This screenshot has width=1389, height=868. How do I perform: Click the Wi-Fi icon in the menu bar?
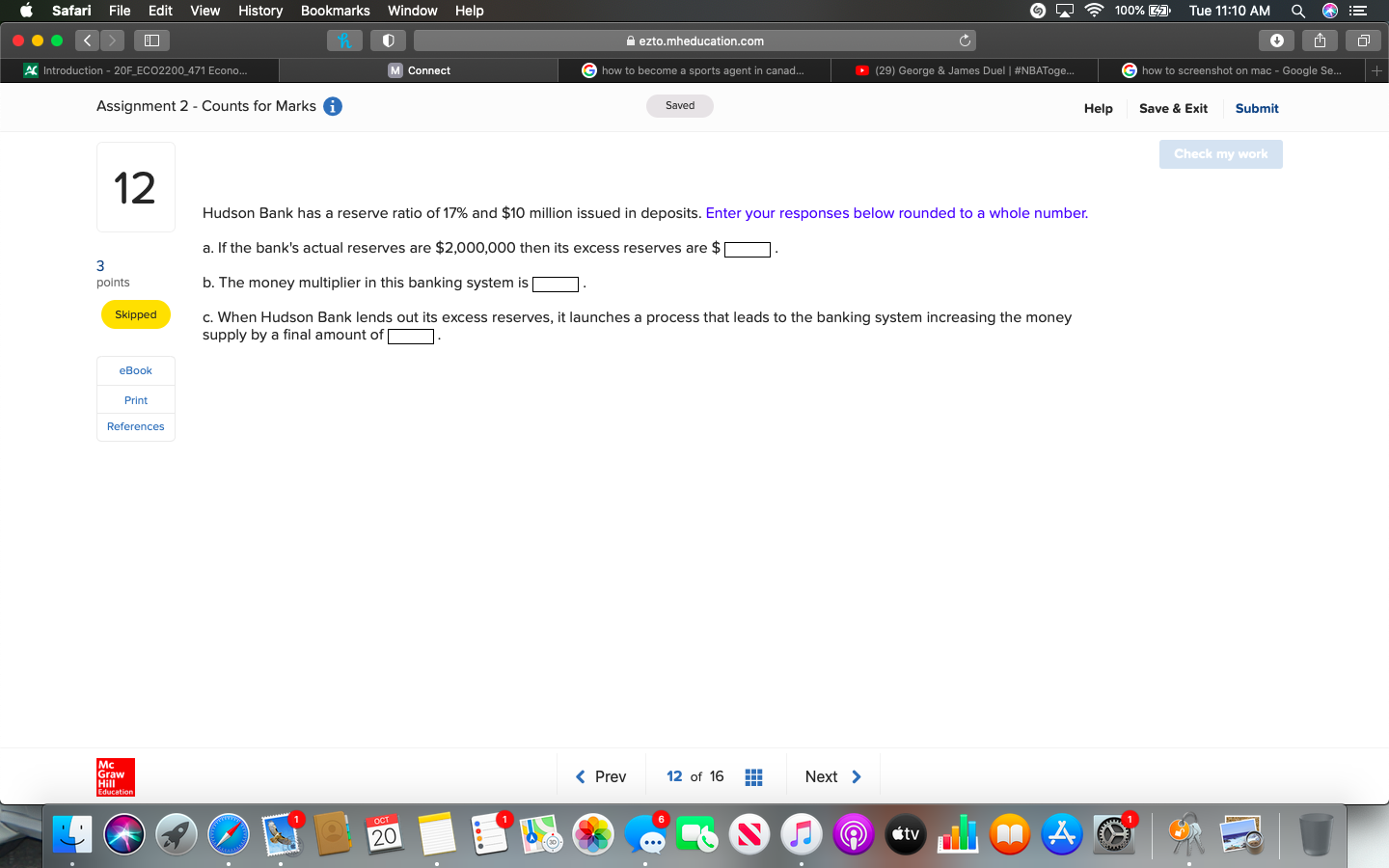1093,11
